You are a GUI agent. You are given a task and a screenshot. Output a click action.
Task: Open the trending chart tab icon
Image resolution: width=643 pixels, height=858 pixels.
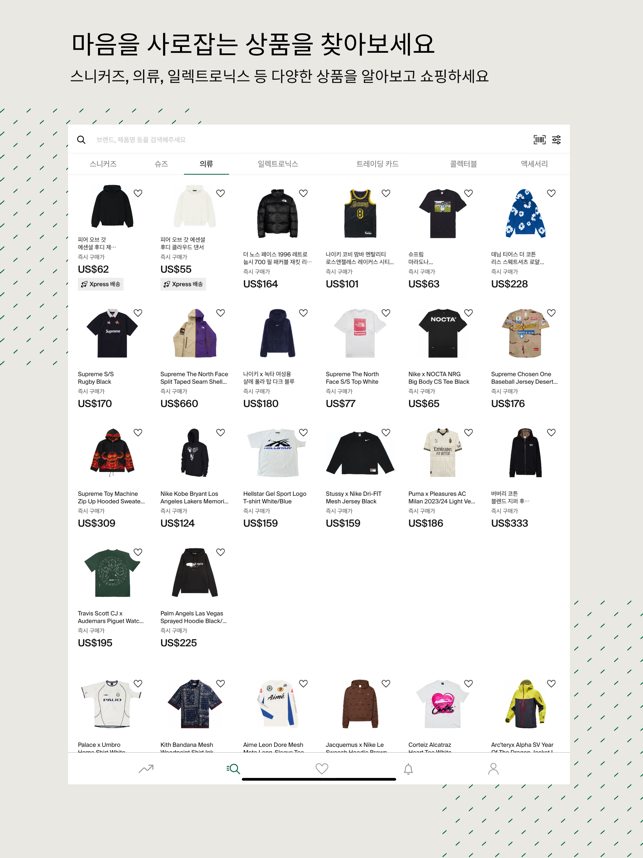click(x=146, y=769)
